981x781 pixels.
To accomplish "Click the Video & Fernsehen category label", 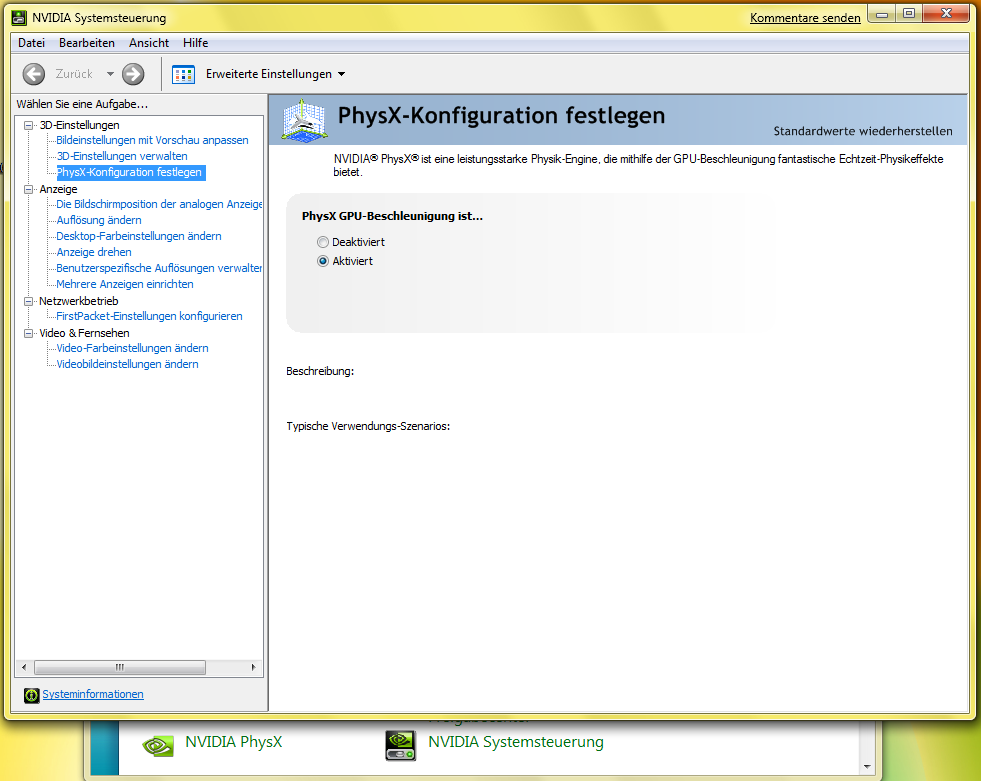I will (84, 333).
